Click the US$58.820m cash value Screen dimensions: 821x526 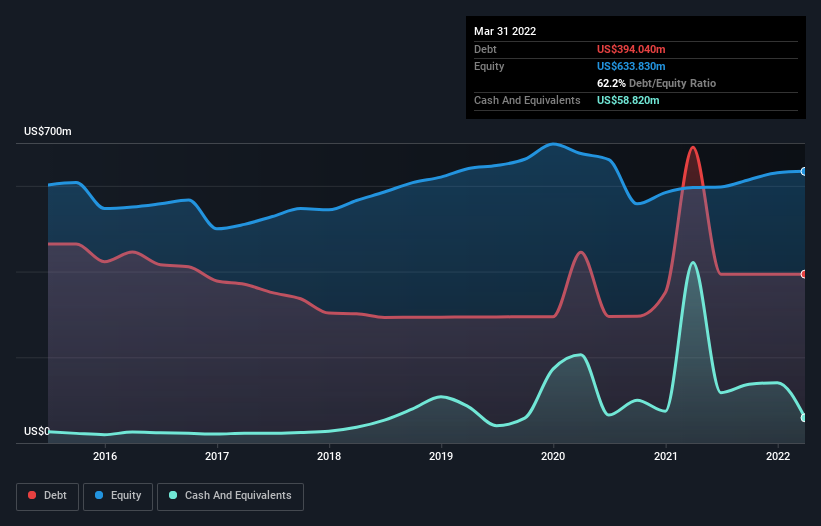(x=628, y=100)
